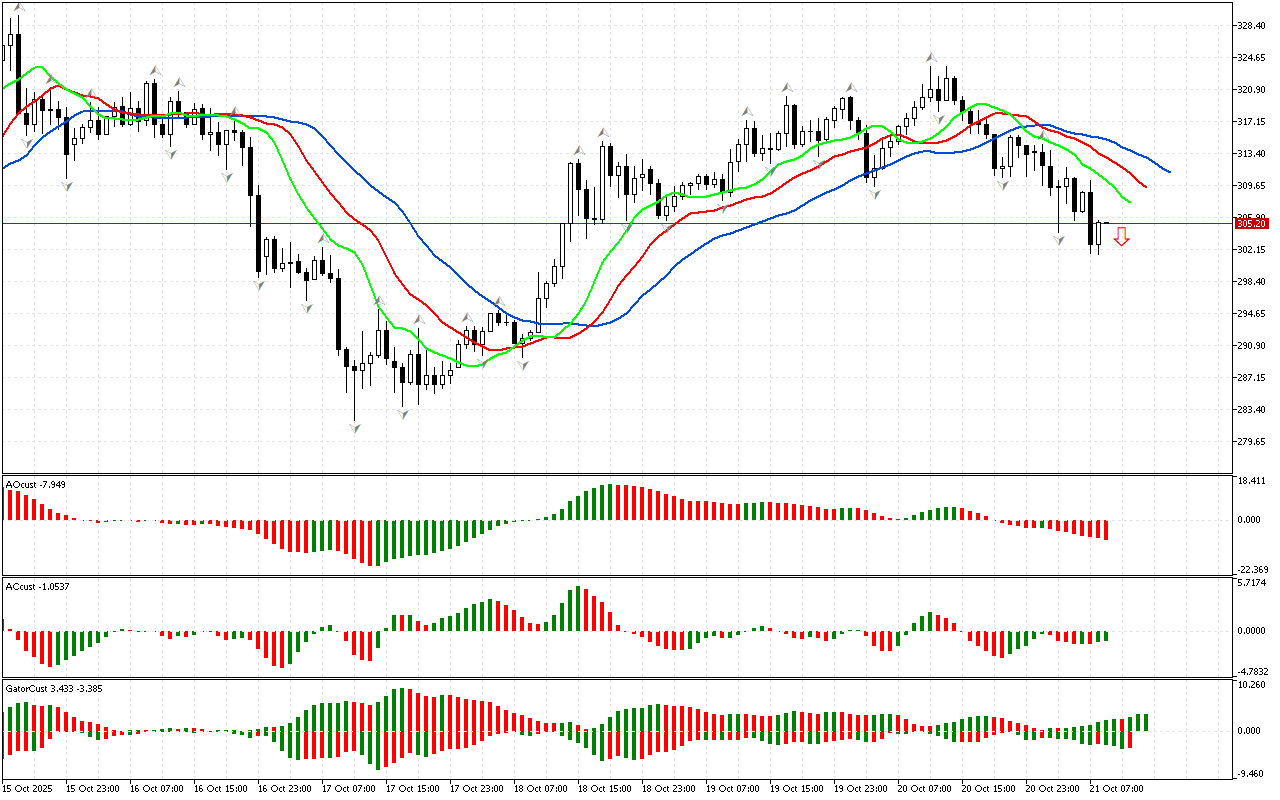Select the down fractal beside the red arrow
This screenshot has height=800, width=1280.
click(x=1059, y=240)
